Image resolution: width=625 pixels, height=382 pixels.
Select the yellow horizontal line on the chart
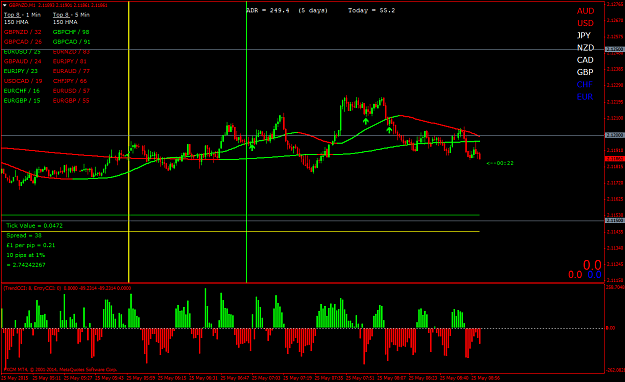241,232
